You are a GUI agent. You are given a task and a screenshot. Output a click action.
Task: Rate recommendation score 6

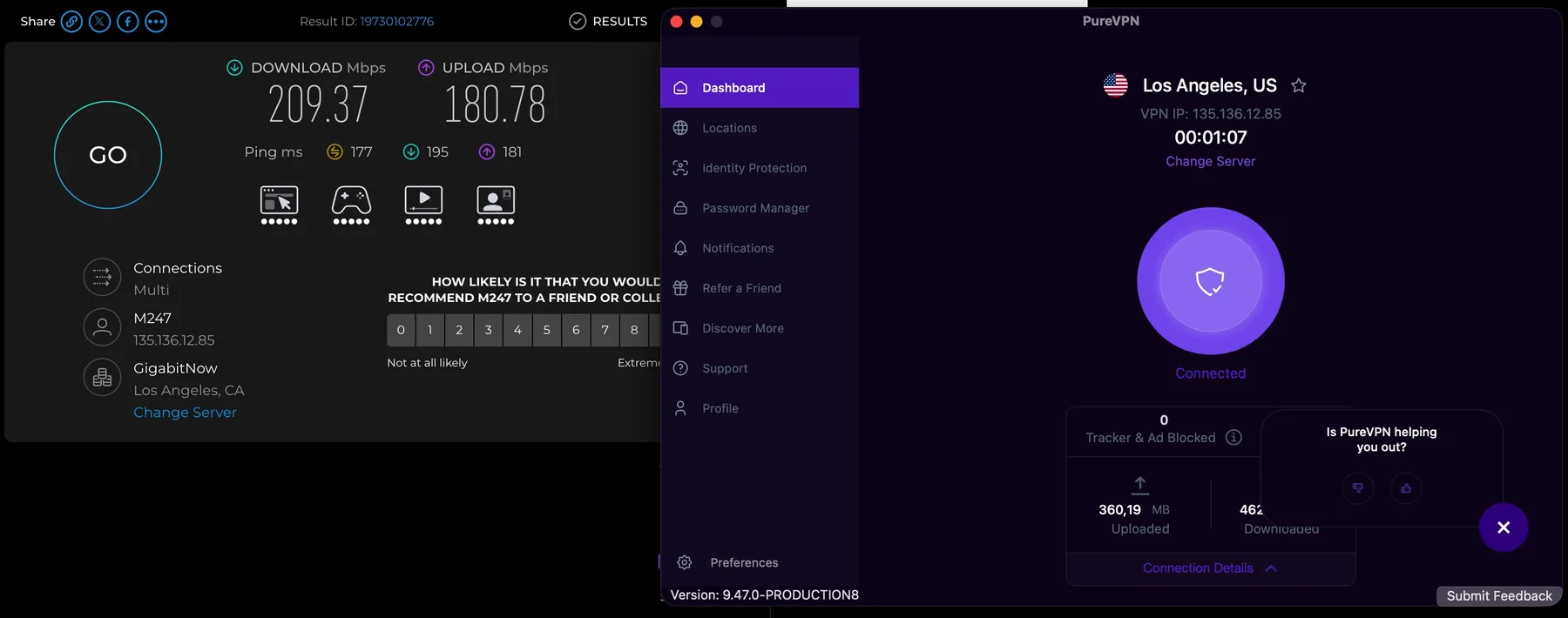point(576,330)
